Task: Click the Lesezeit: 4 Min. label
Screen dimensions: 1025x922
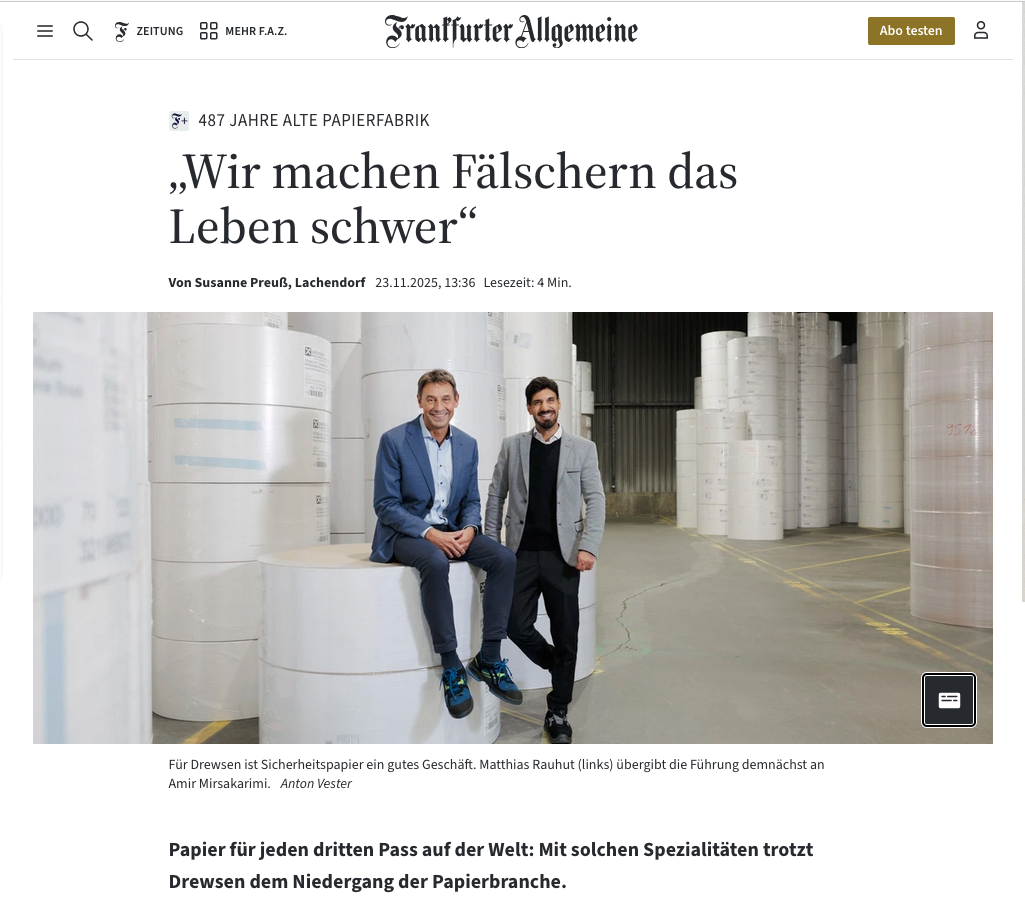Action: (x=527, y=282)
